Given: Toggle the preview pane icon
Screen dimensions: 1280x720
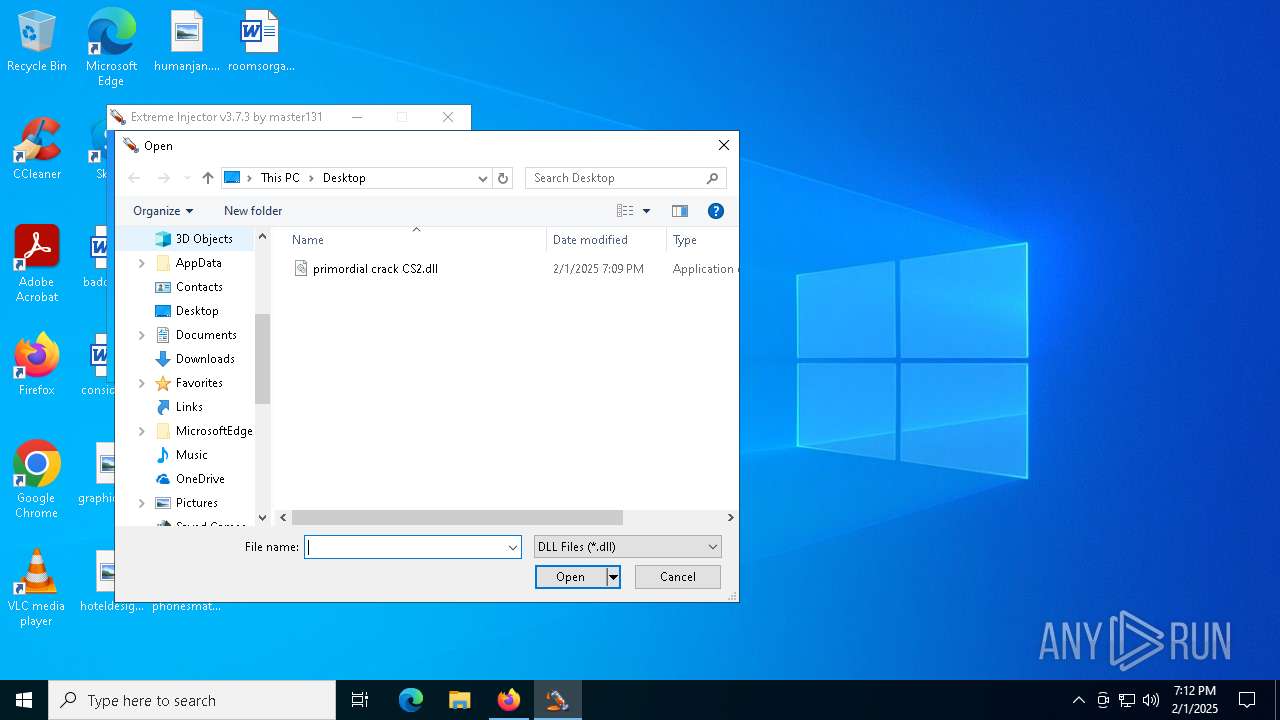Looking at the screenshot, I should pos(680,211).
